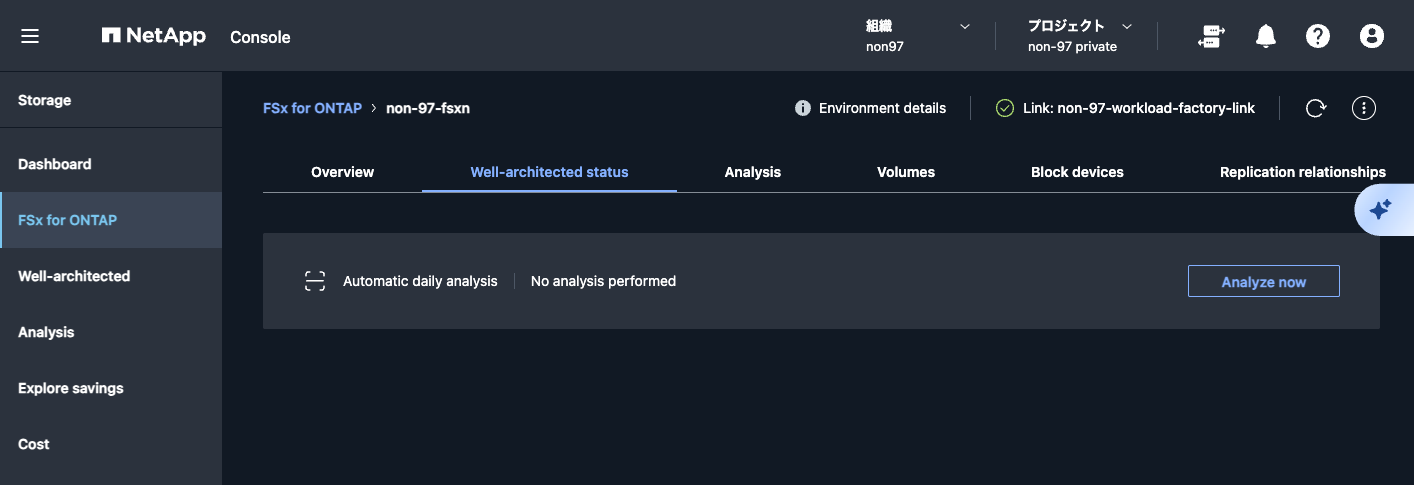Image resolution: width=1414 pixels, height=485 pixels.
Task: Open Well-architected in the sidebar
Action: [111, 276]
